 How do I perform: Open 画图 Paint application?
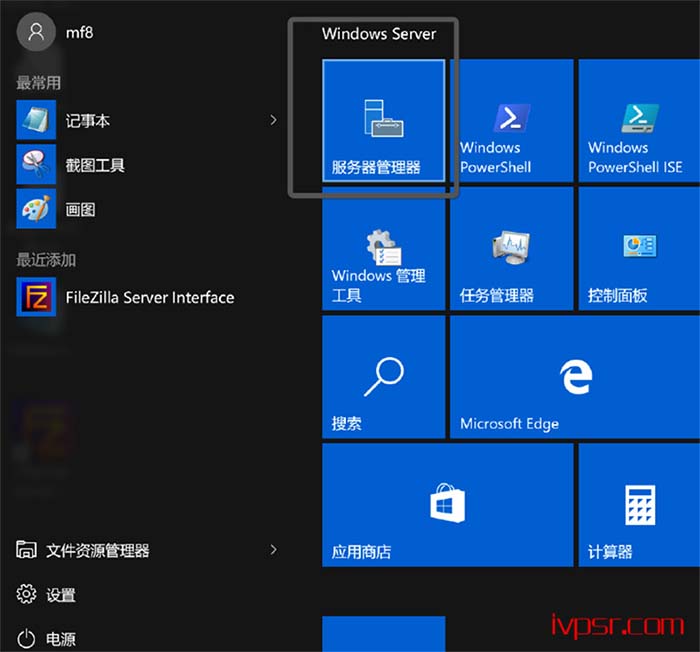pos(147,209)
